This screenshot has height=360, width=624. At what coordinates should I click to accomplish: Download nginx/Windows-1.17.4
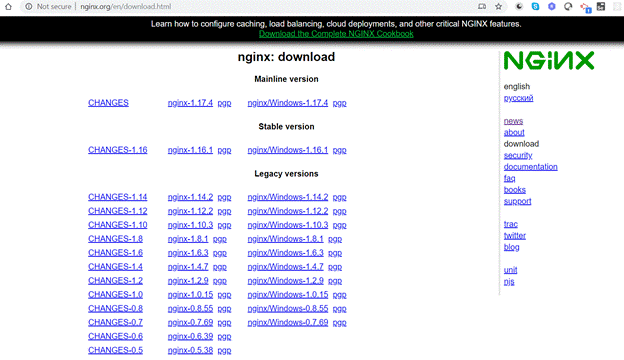click(288, 103)
